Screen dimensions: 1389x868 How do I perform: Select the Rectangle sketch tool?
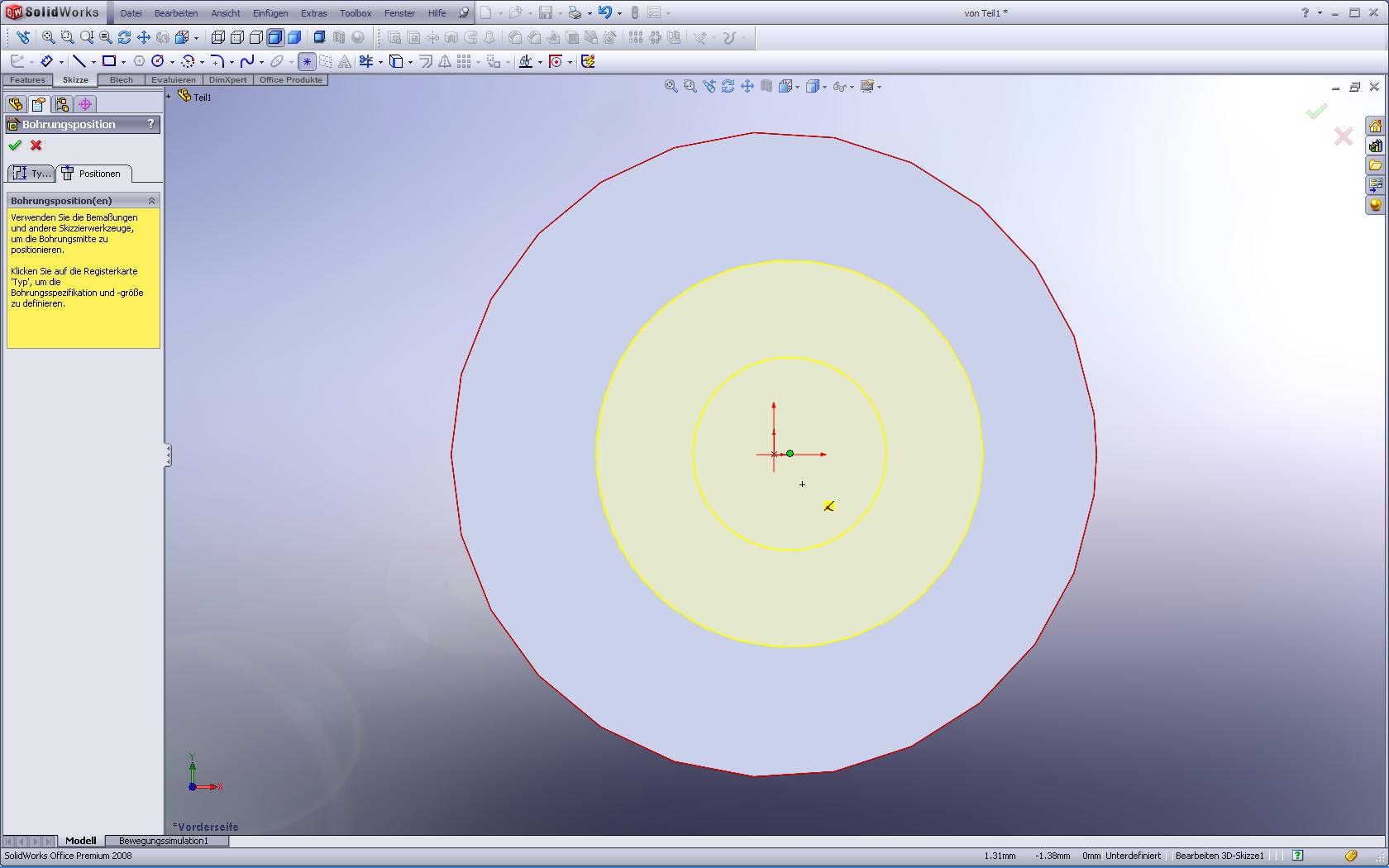108,61
